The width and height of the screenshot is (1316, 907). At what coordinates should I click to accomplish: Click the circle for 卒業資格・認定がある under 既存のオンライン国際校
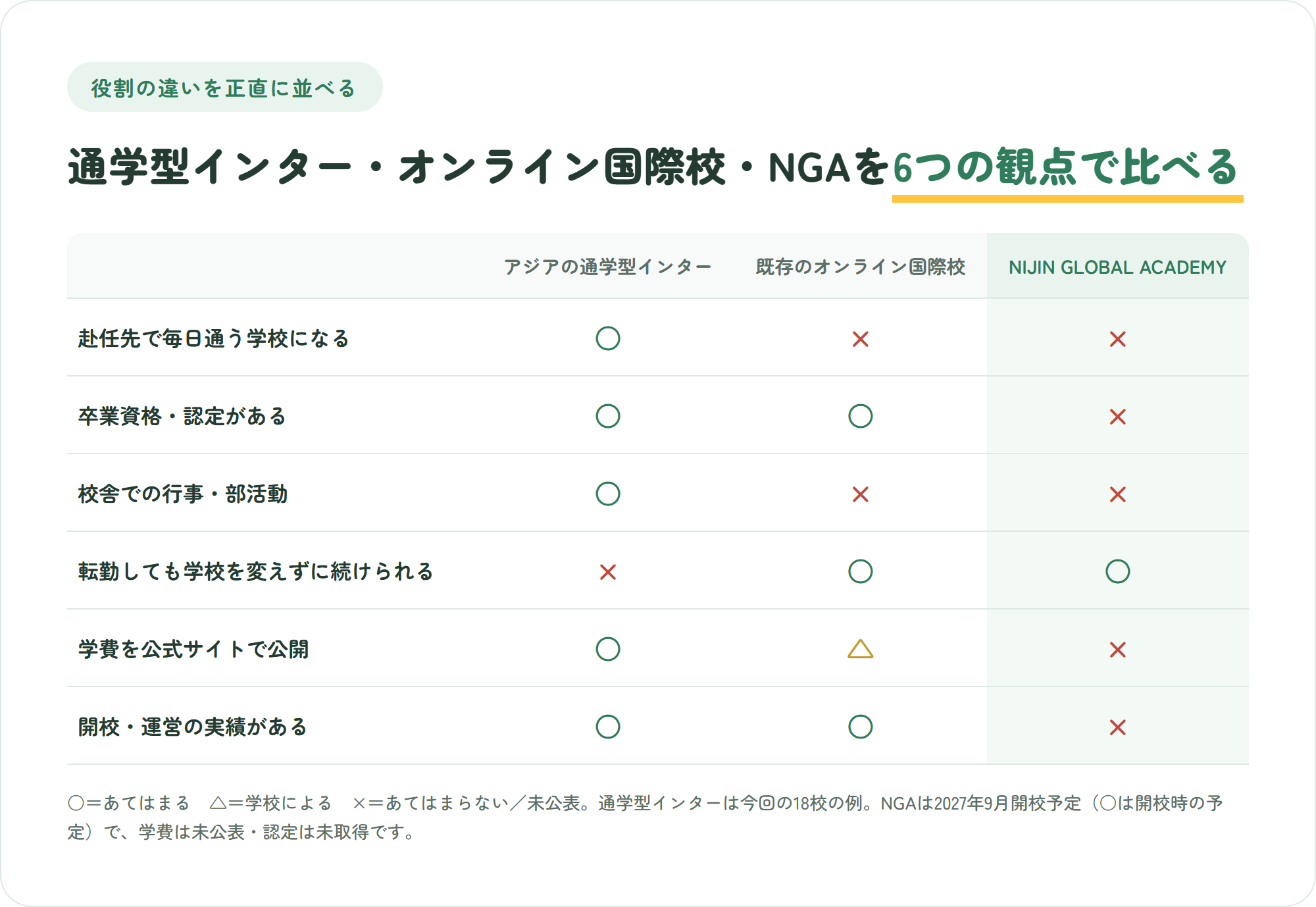(861, 416)
